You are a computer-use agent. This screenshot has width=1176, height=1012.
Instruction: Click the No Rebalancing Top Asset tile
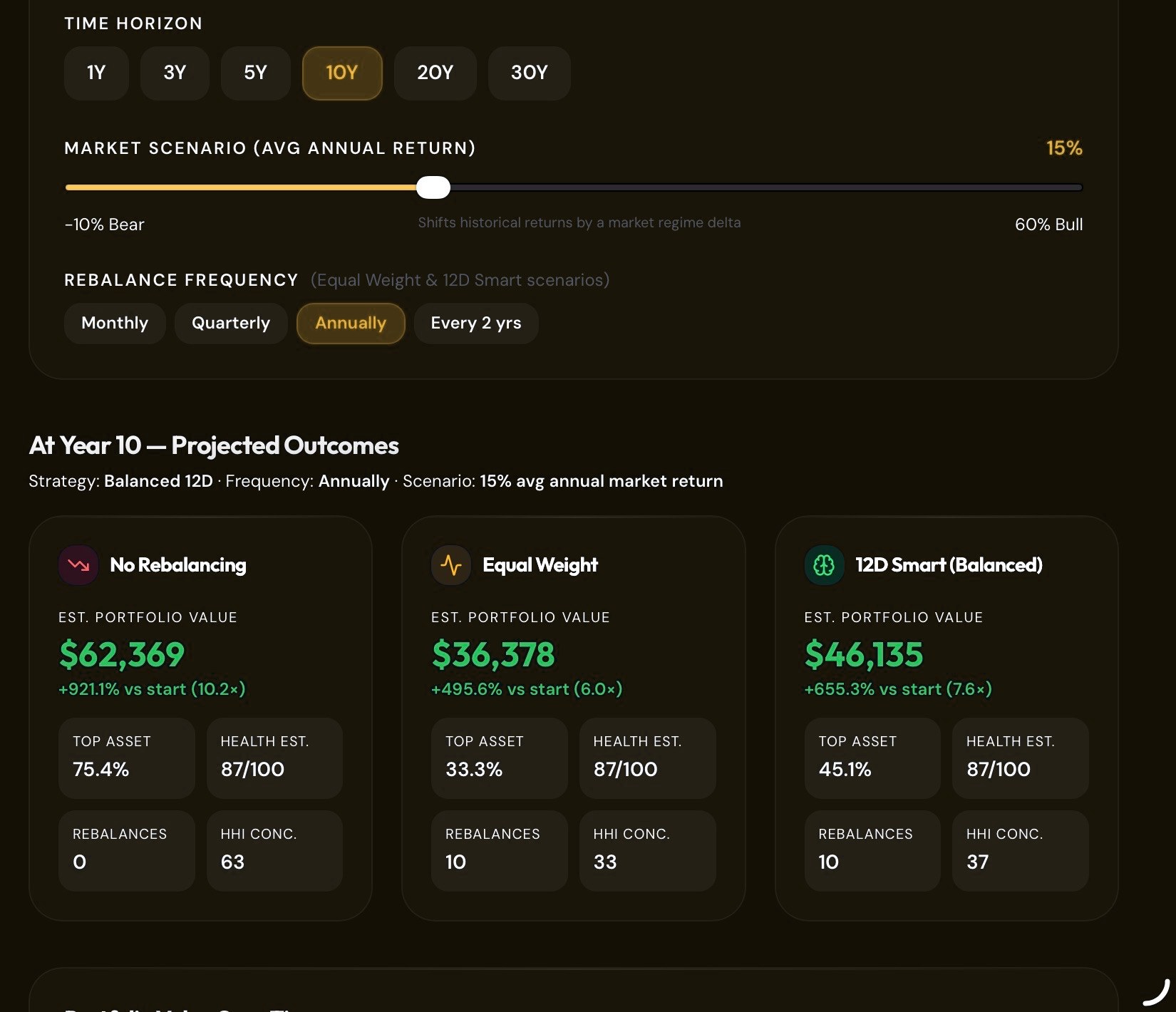127,758
